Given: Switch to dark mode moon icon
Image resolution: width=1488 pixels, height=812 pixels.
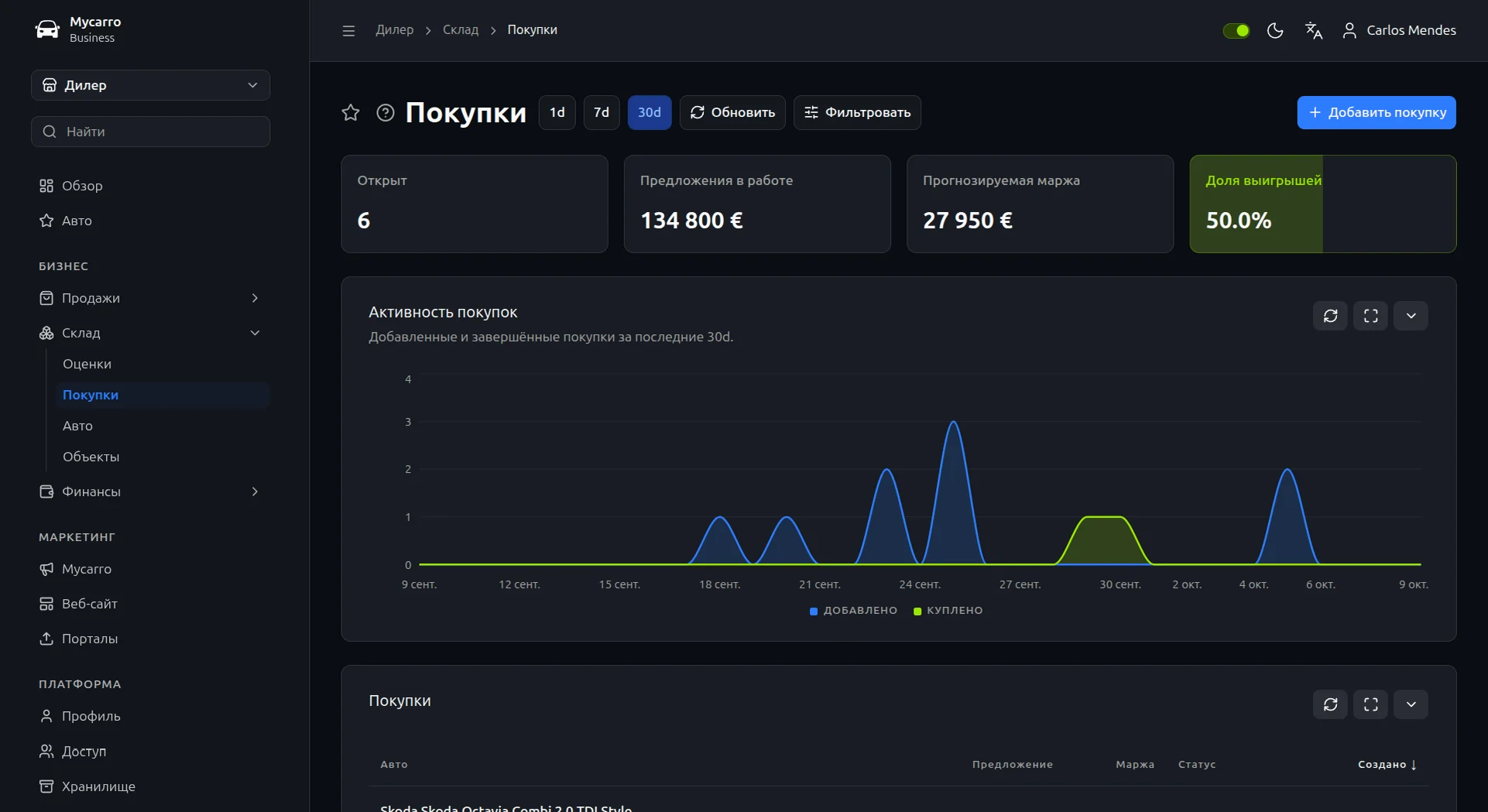Looking at the screenshot, I should (x=1275, y=30).
